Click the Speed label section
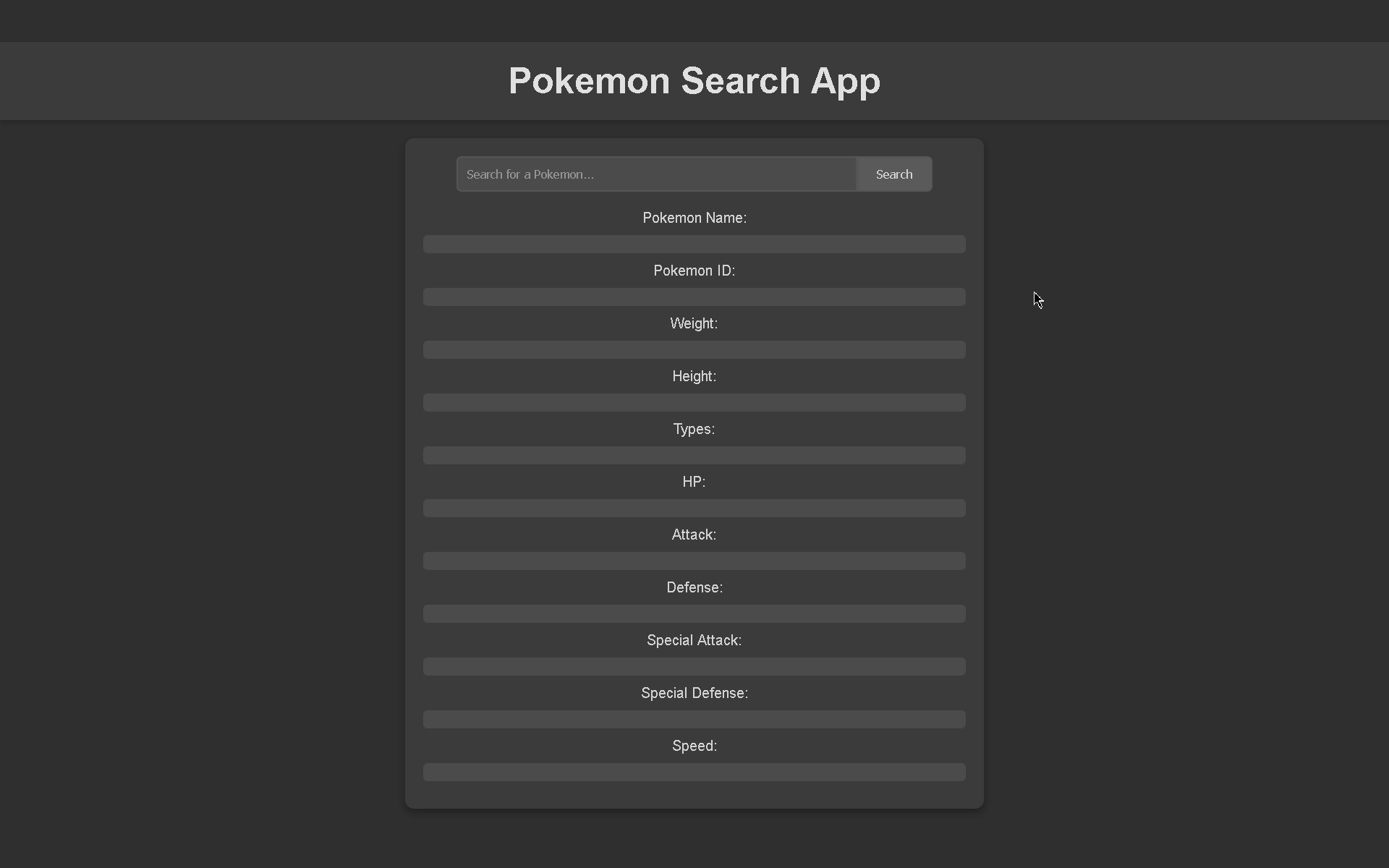 click(694, 745)
